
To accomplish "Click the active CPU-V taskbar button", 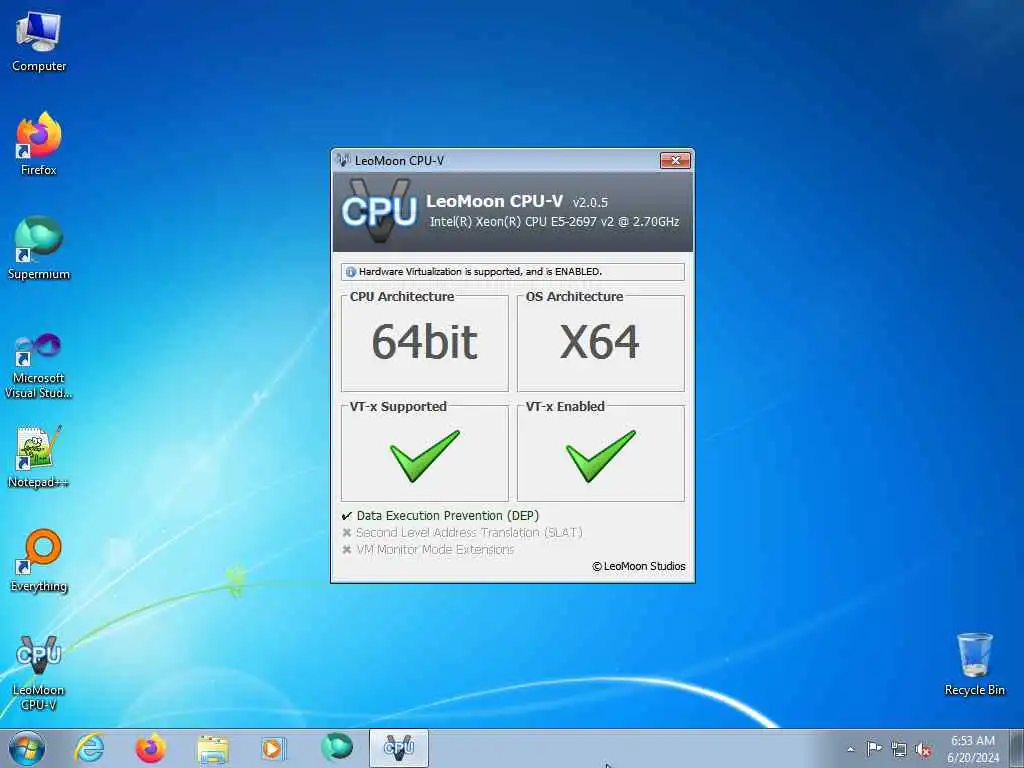I will (x=399, y=748).
